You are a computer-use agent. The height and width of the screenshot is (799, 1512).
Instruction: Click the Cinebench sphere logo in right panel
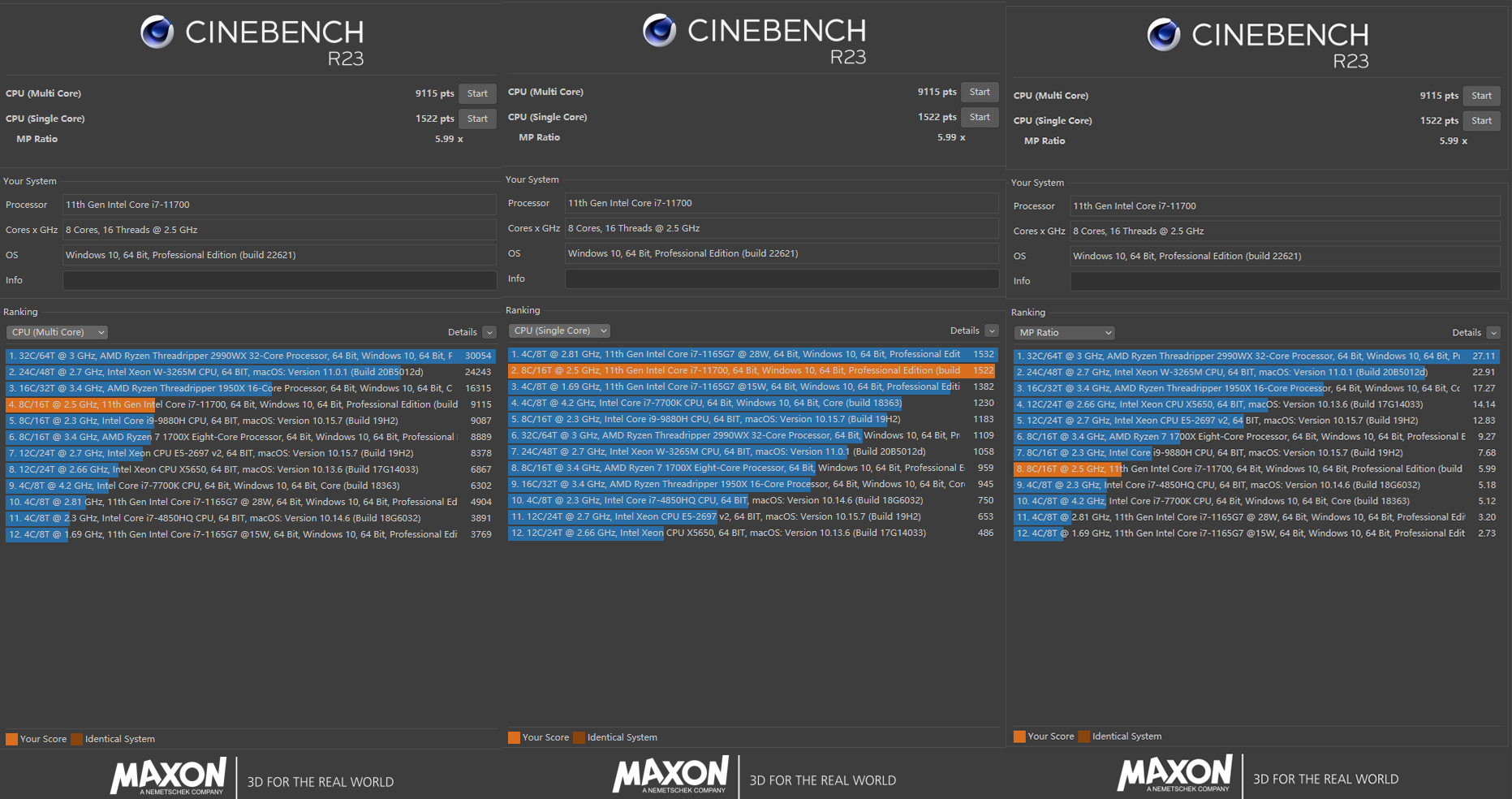(1163, 34)
